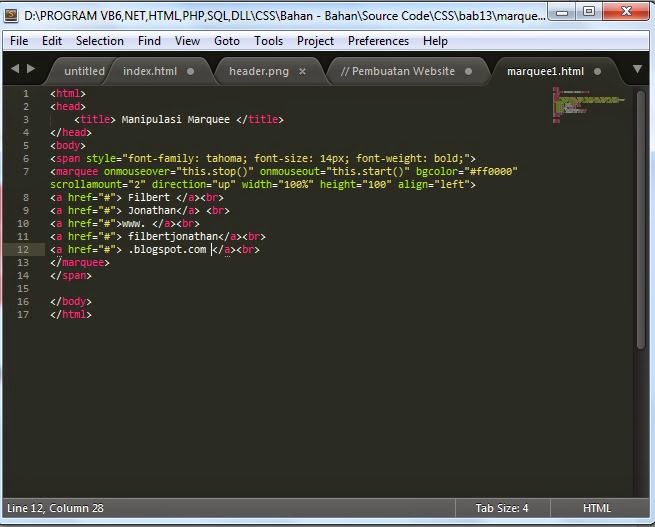Click the text filbertjonathan on line 11
The width and height of the screenshot is (655, 527).
click(x=173, y=236)
